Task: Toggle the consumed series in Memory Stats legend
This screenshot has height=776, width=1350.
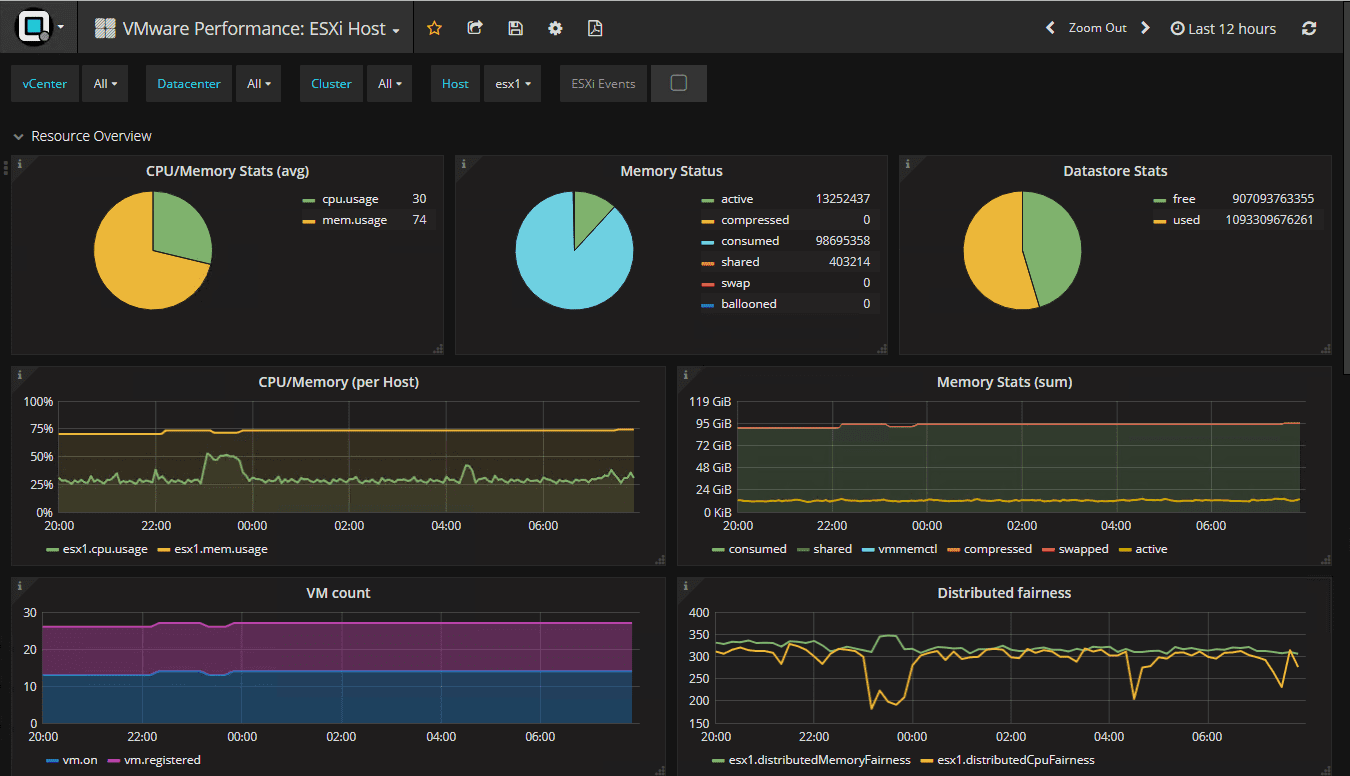Action: point(756,548)
